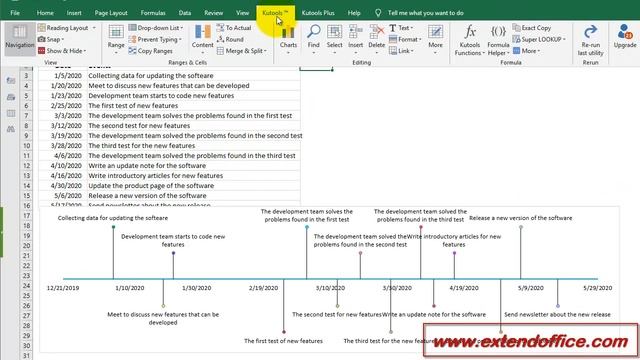This screenshot has width=640, height=360.
Task: Switch to the Home tab
Action: 45,13
